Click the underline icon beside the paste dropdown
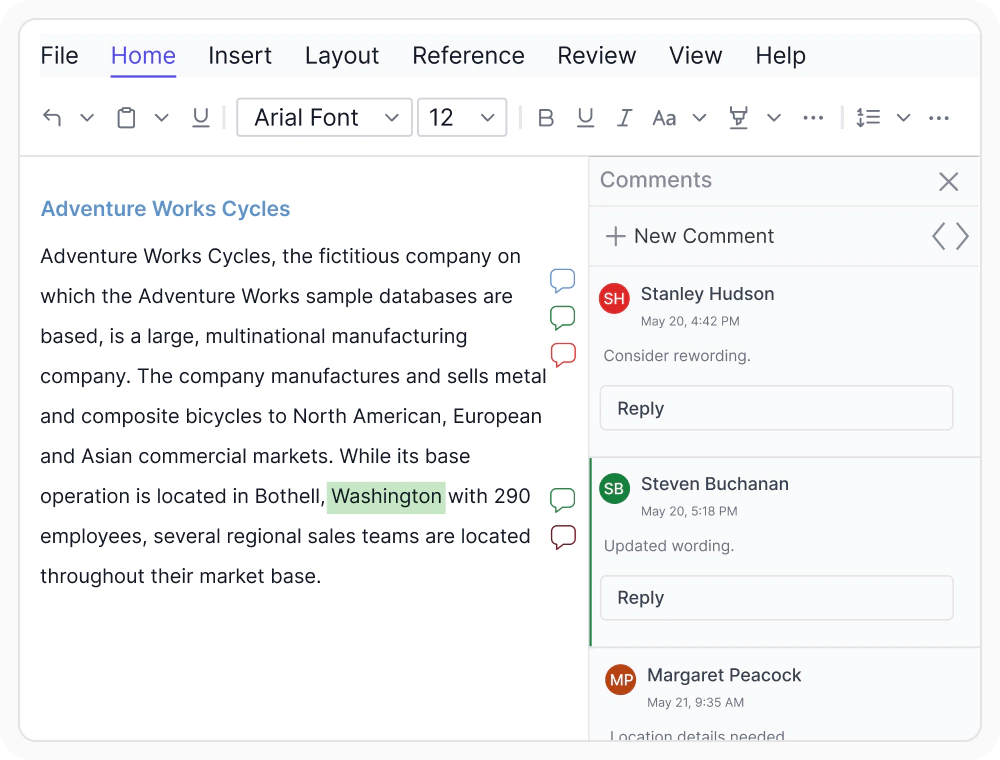1000x760 pixels. [201, 118]
